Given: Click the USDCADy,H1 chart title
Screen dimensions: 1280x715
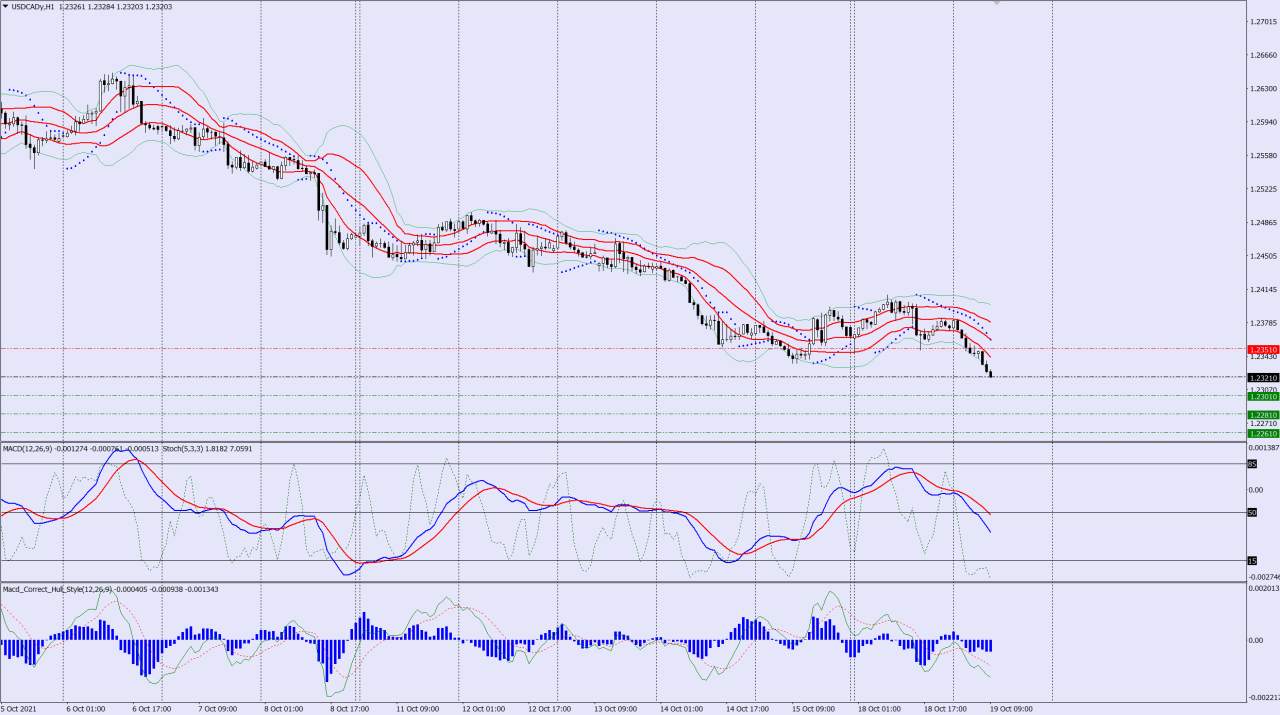Looking at the screenshot, I should [x=33, y=6].
